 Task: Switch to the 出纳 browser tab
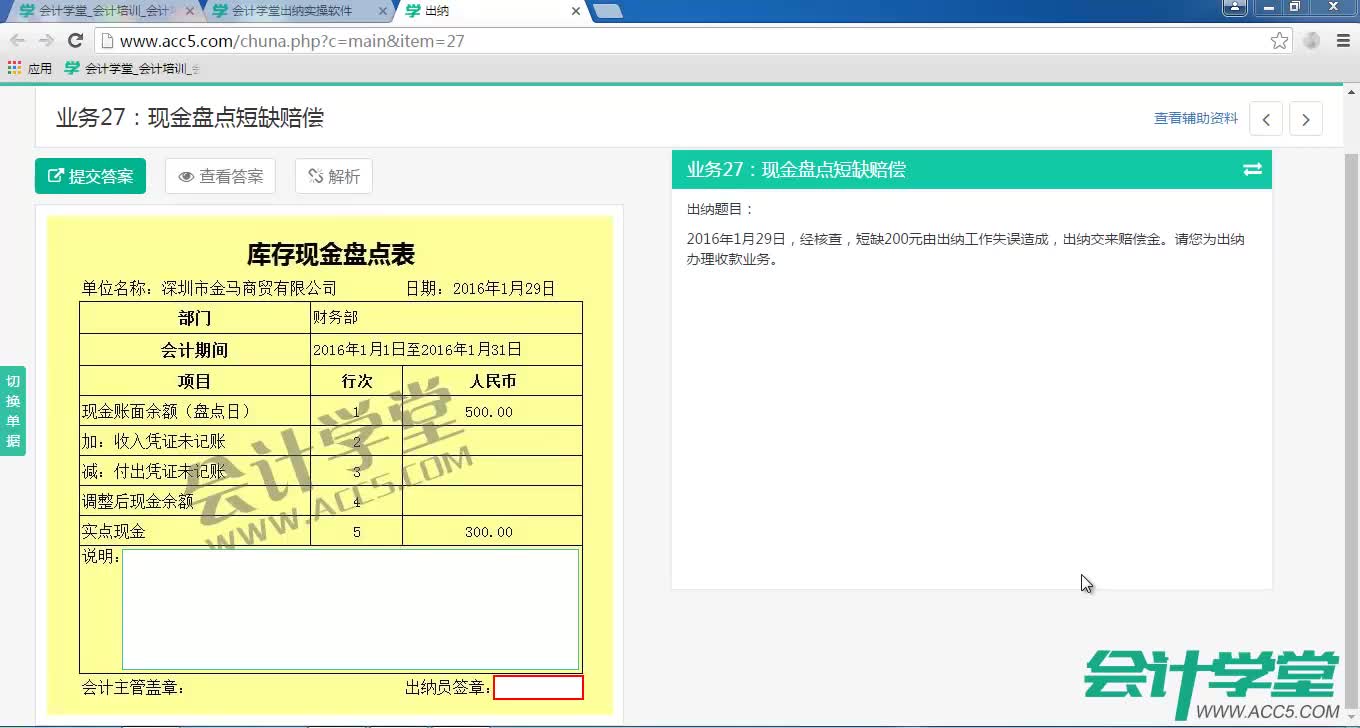tap(450, 13)
